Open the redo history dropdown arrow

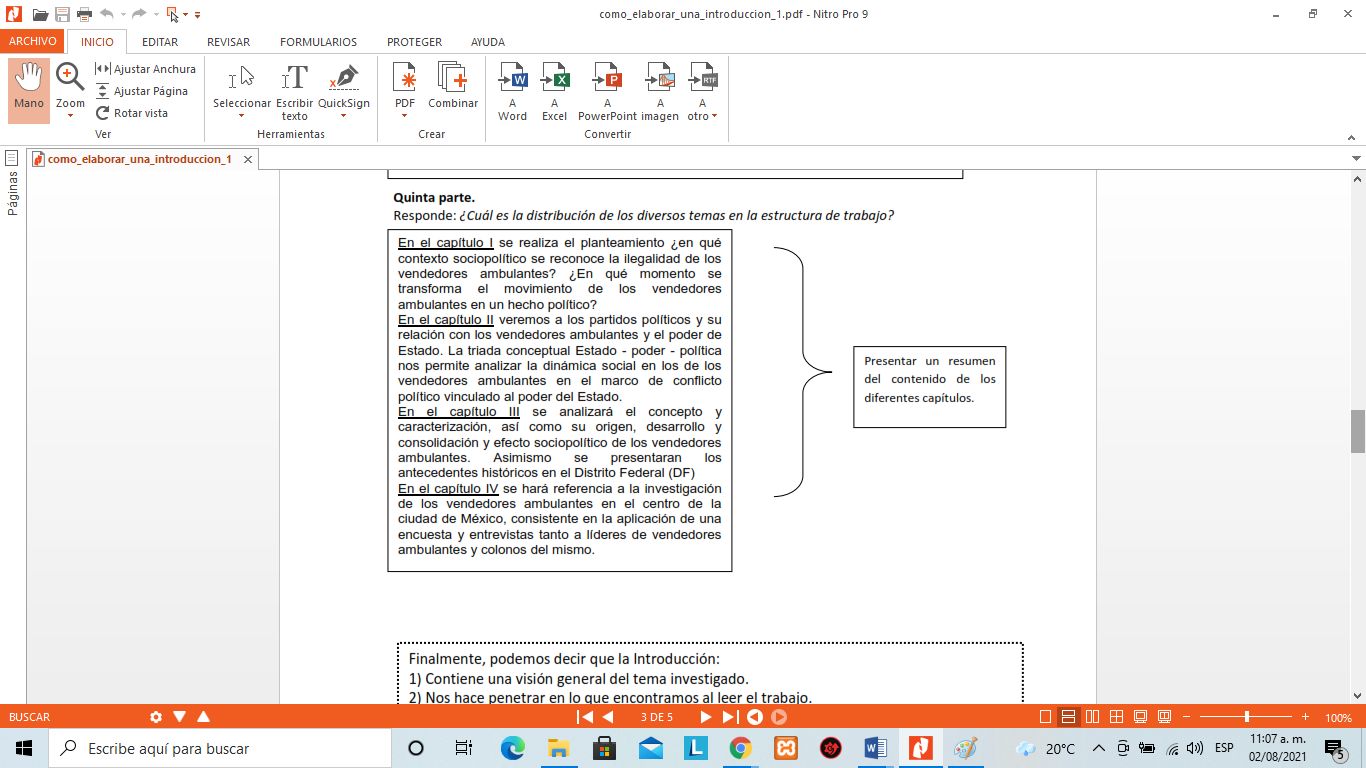(x=156, y=15)
